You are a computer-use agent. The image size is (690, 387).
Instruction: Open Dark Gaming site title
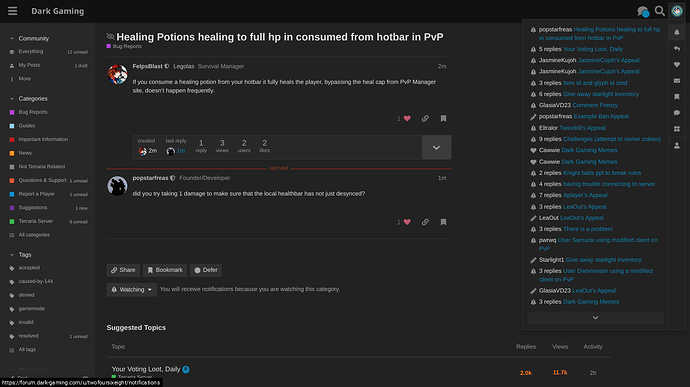coord(58,11)
